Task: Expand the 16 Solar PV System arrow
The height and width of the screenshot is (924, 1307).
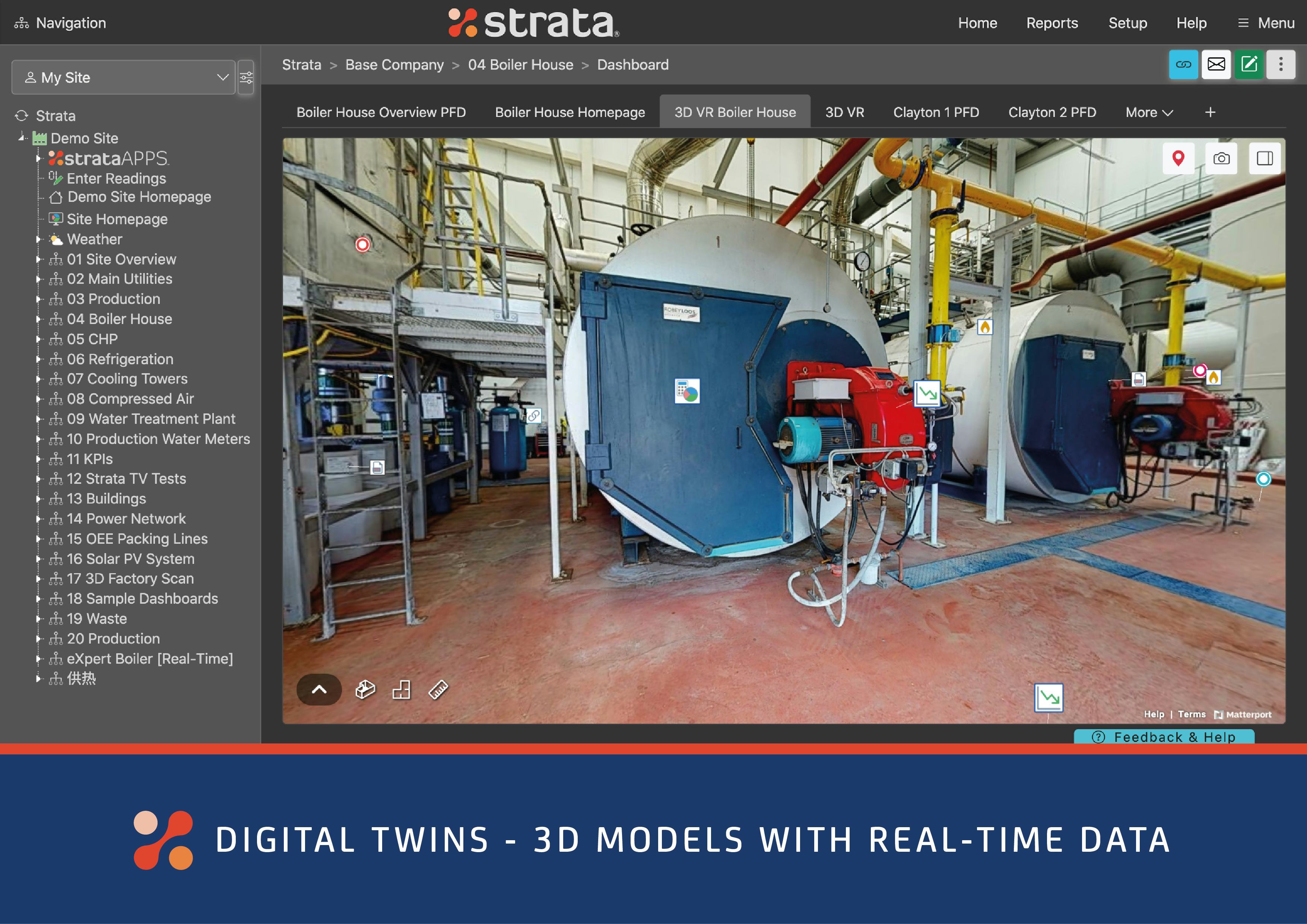Action: pos(39,559)
